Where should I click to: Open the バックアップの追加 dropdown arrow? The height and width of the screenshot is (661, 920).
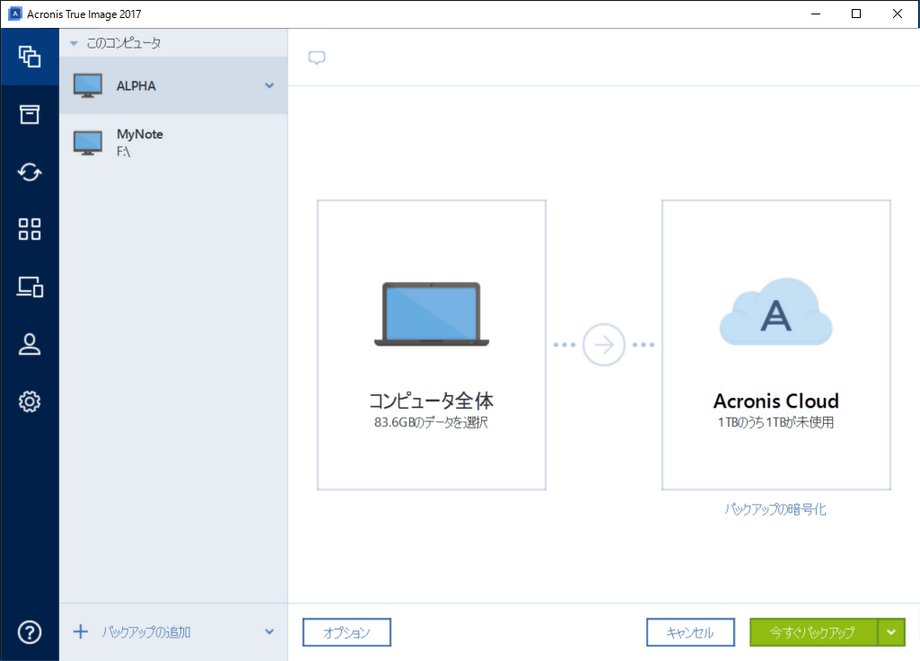269,632
